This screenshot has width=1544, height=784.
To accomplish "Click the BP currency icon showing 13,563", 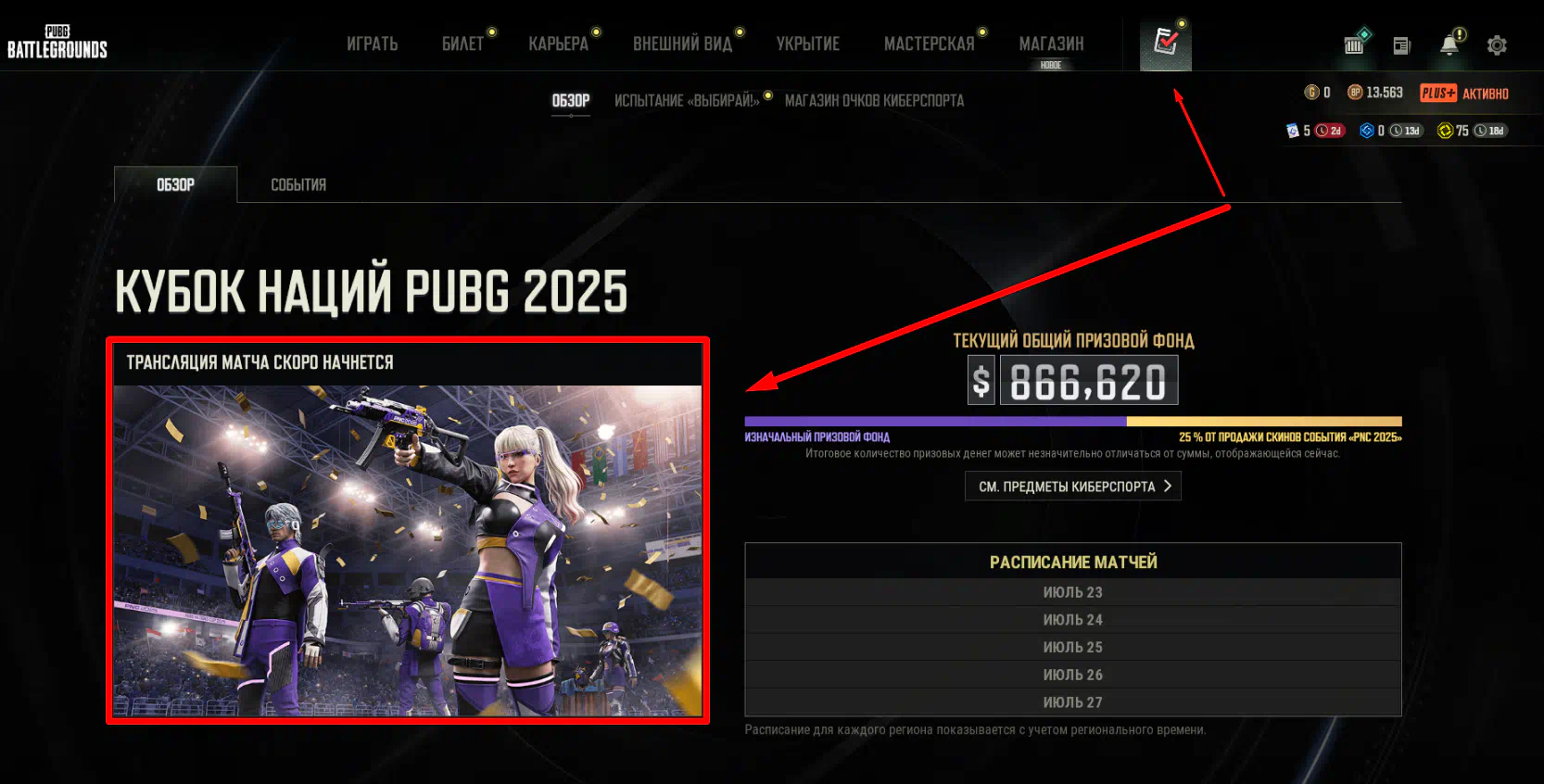I will (x=1355, y=92).
